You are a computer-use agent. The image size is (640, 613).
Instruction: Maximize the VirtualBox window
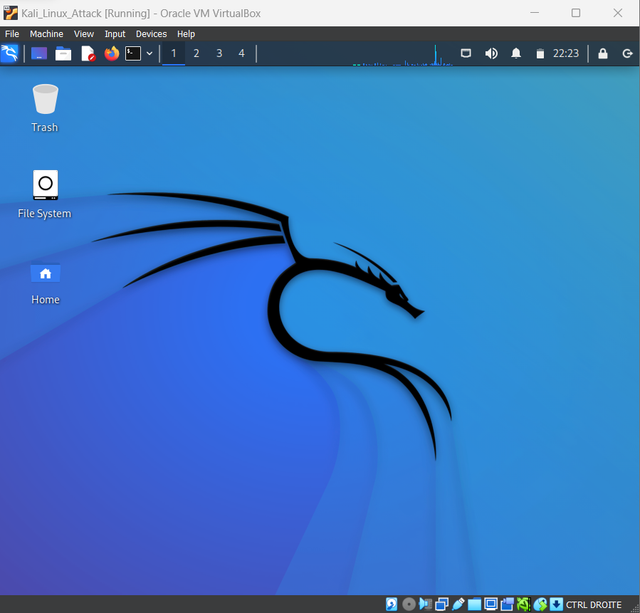[x=576, y=13]
